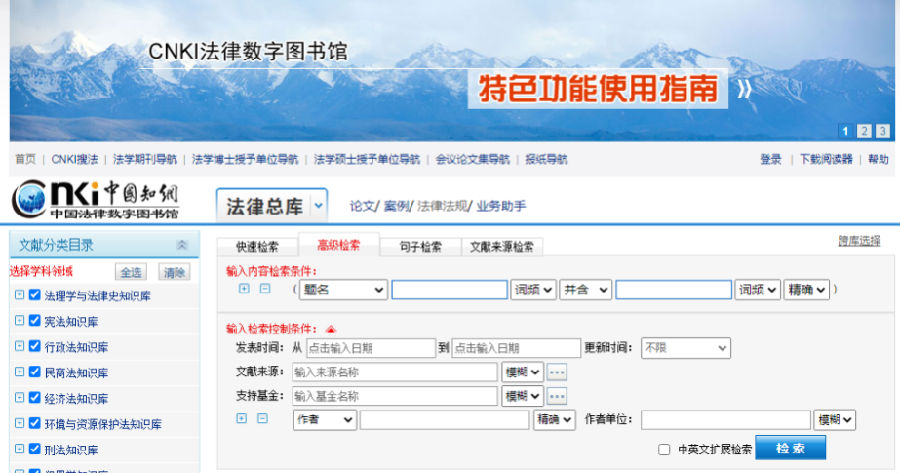
Task: Uncheck 民商法知识库
Action: click(x=34, y=372)
